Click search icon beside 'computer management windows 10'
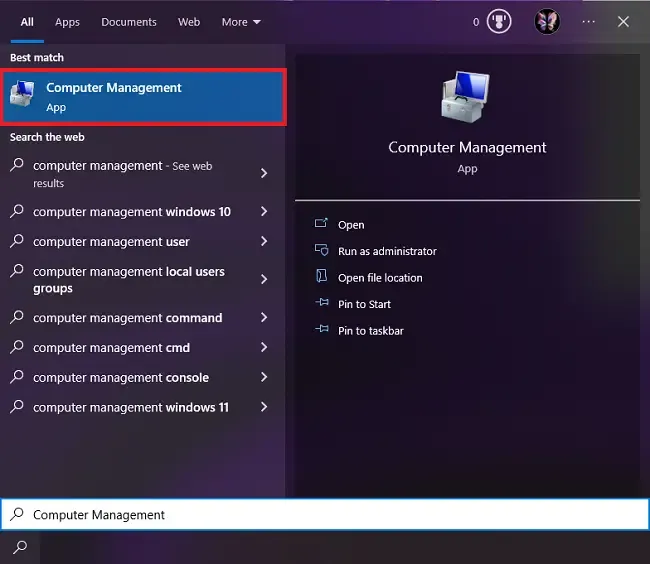650x564 pixels. (x=17, y=211)
